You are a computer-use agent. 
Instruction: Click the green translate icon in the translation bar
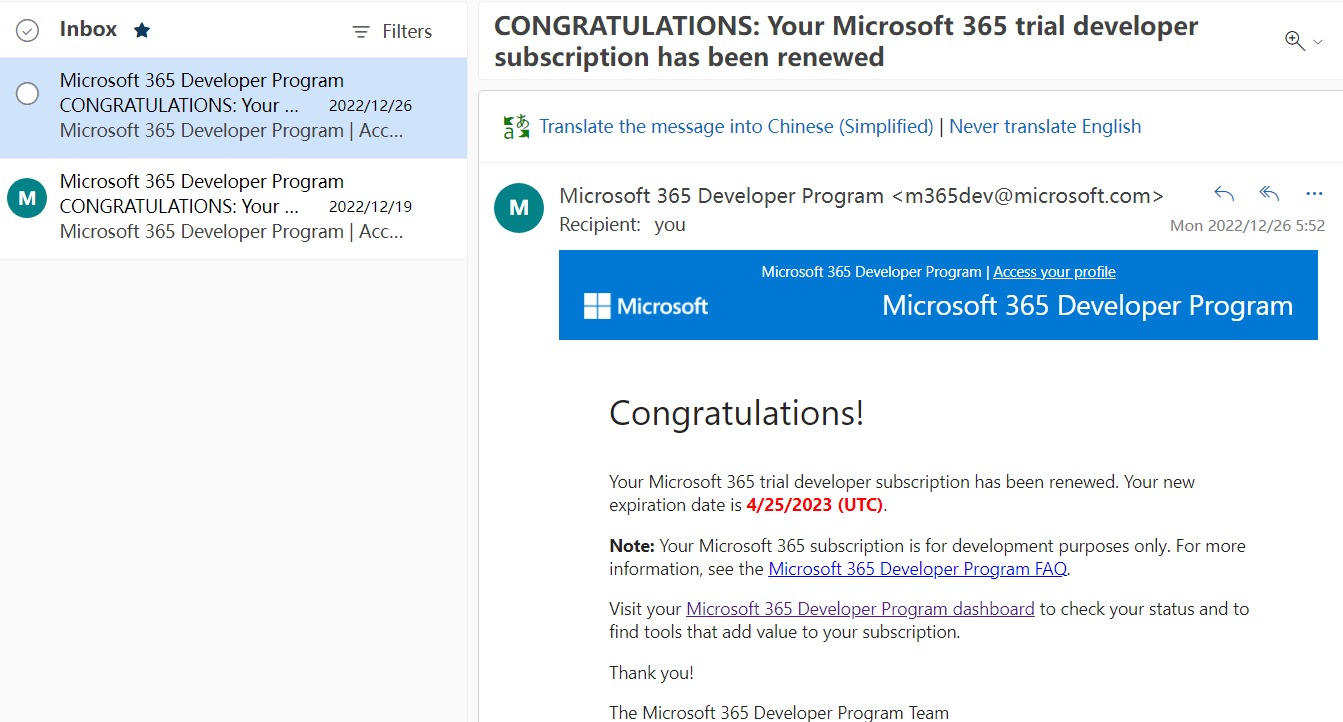coord(515,125)
